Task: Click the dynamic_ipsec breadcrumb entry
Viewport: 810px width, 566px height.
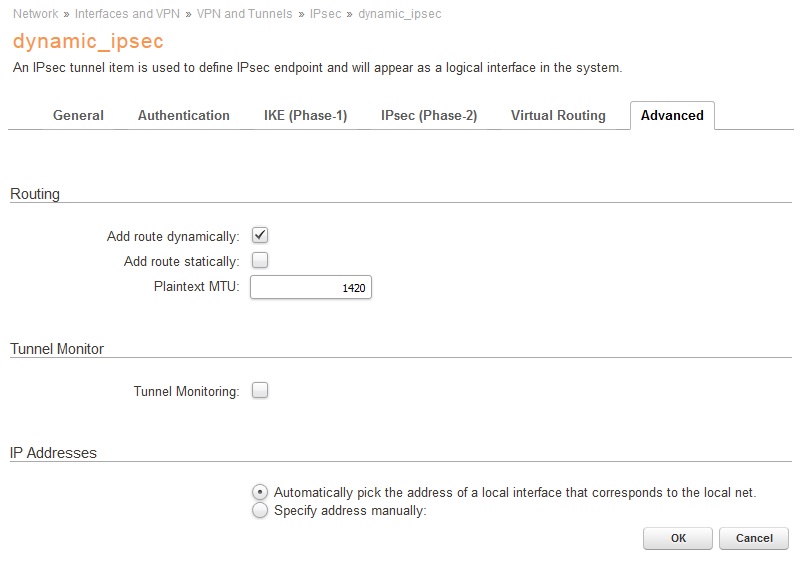Action: coord(400,14)
